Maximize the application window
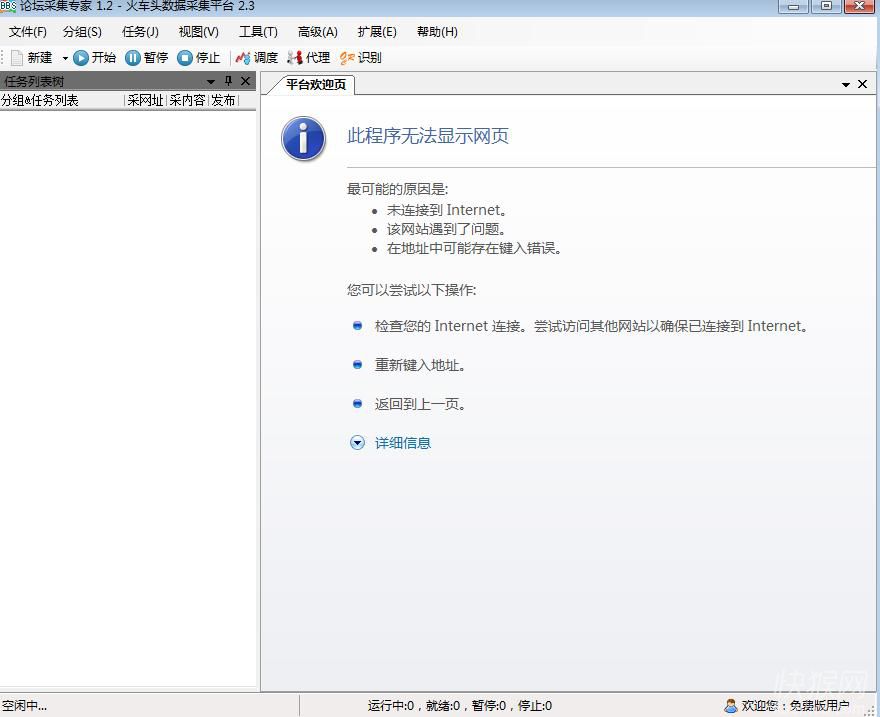Image resolution: width=880 pixels, height=717 pixels. [x=826, y=6]
